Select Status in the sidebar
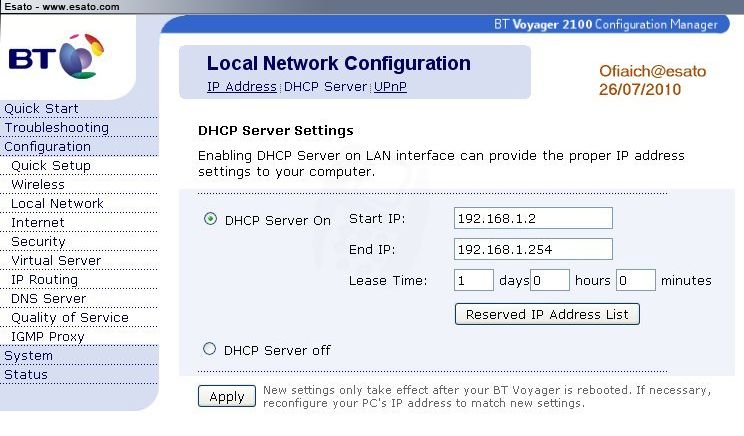This screenshot has width=744, height=436. tap(26, 374)
